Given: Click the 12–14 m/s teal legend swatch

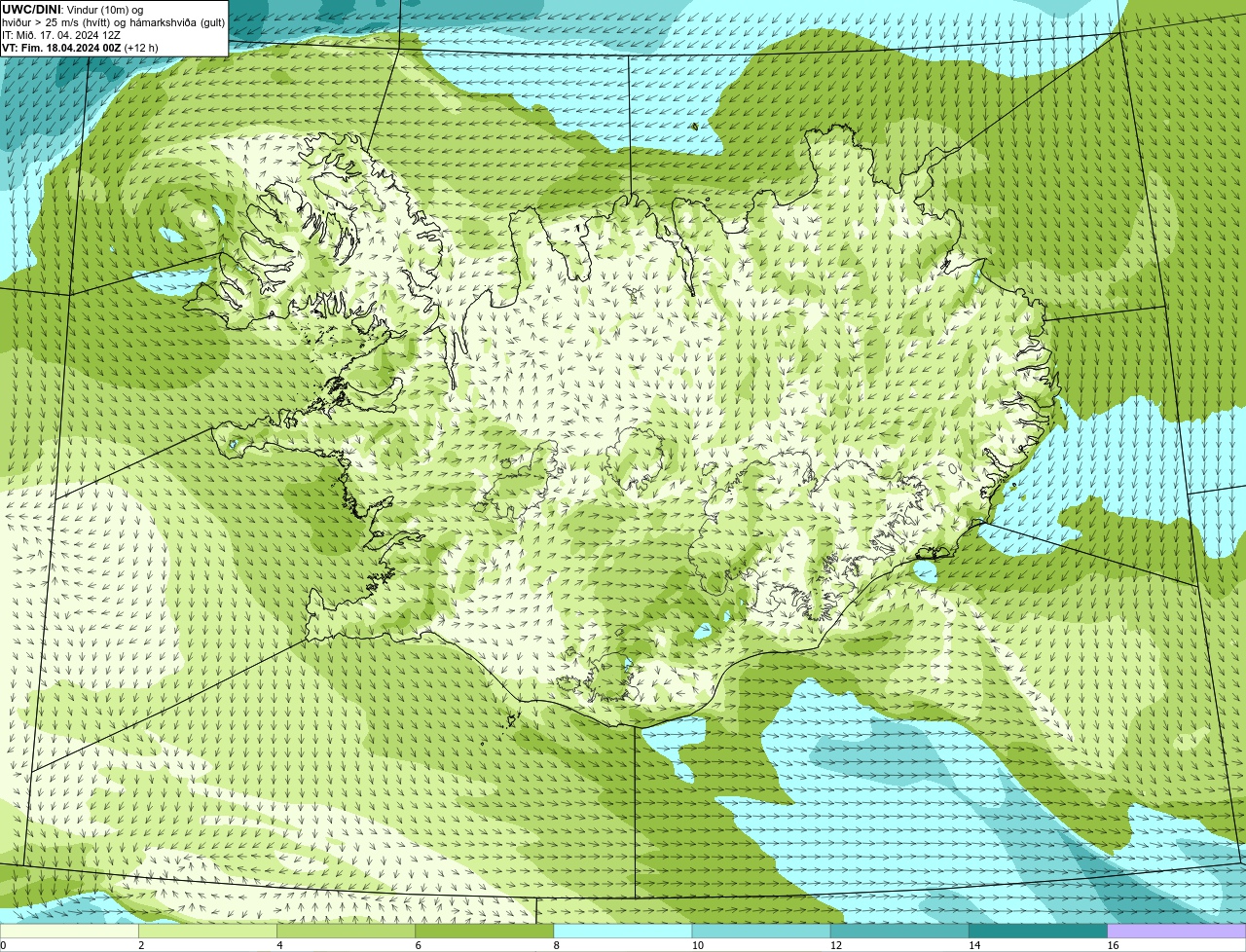Looking at the screenshot, I should (x=899, y=932).
